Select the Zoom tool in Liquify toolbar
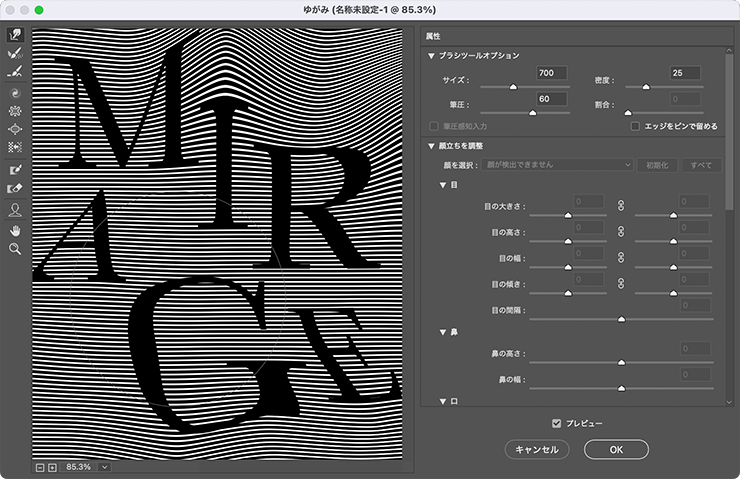The height and width of the screenshot is (479, 740). [x=15, y=248]
